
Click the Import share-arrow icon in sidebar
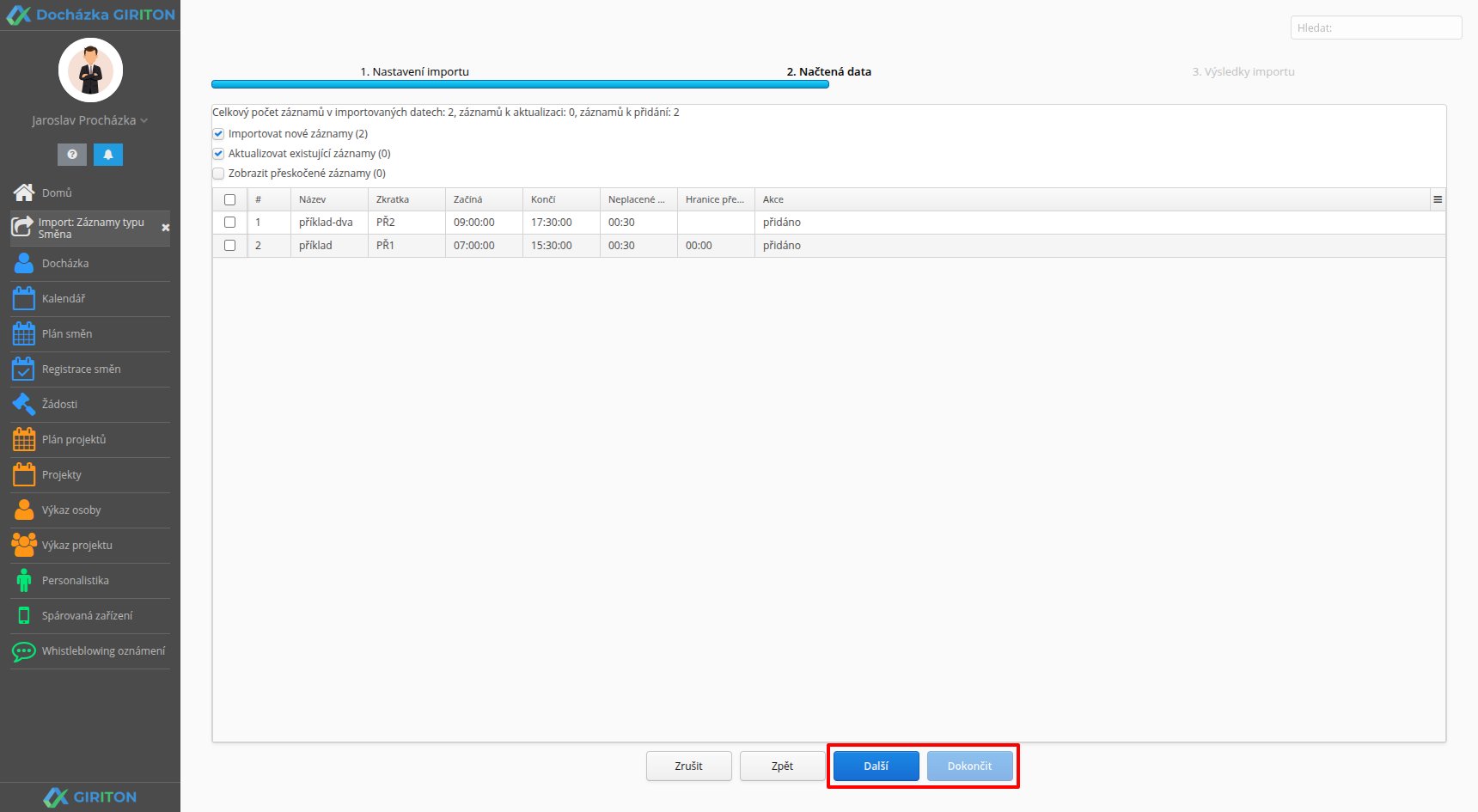[x=21, y=227]
